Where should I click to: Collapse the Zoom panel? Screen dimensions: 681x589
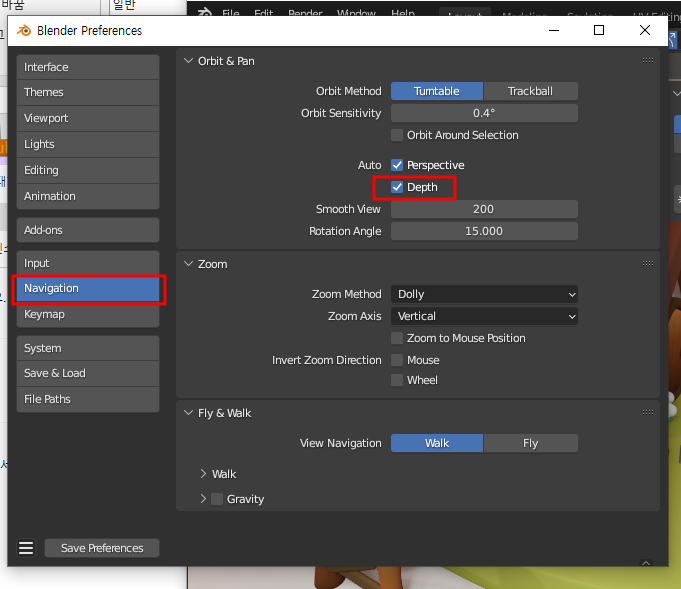188,264
